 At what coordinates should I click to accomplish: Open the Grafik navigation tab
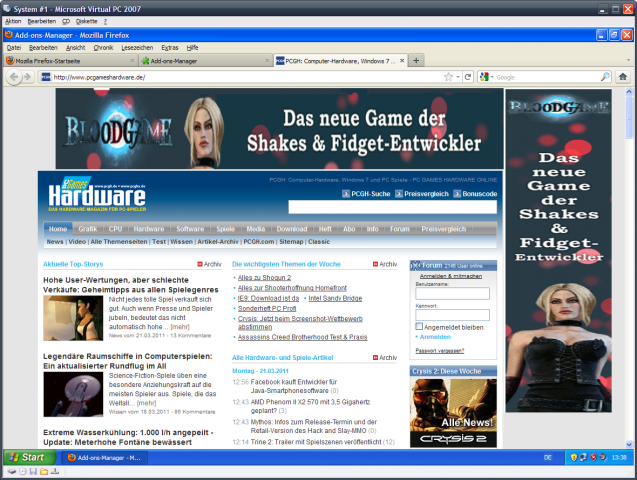click(88, 229)
